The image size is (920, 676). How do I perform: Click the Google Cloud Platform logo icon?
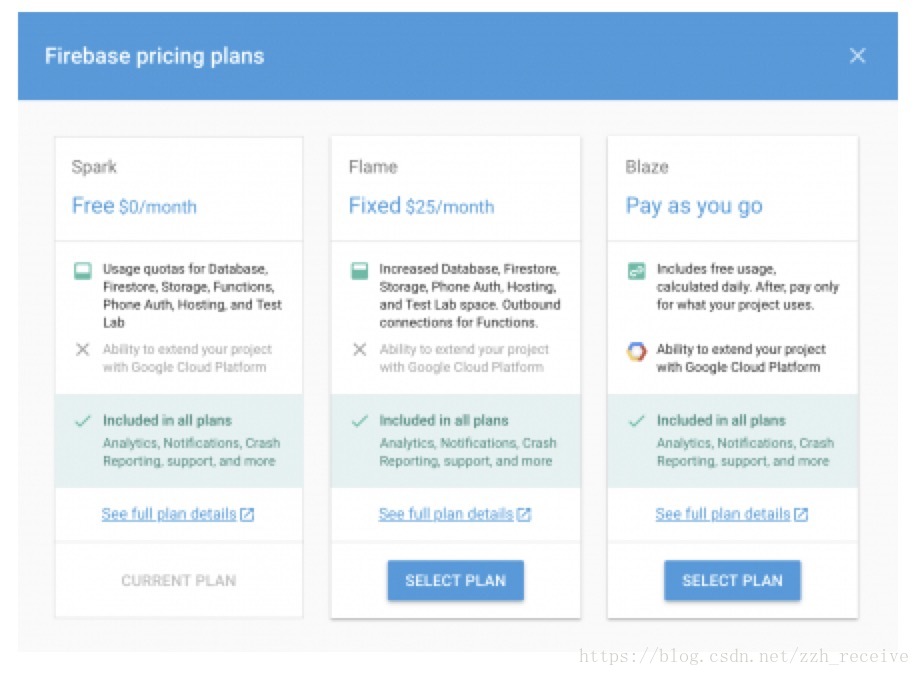click(x=636, y=351)
